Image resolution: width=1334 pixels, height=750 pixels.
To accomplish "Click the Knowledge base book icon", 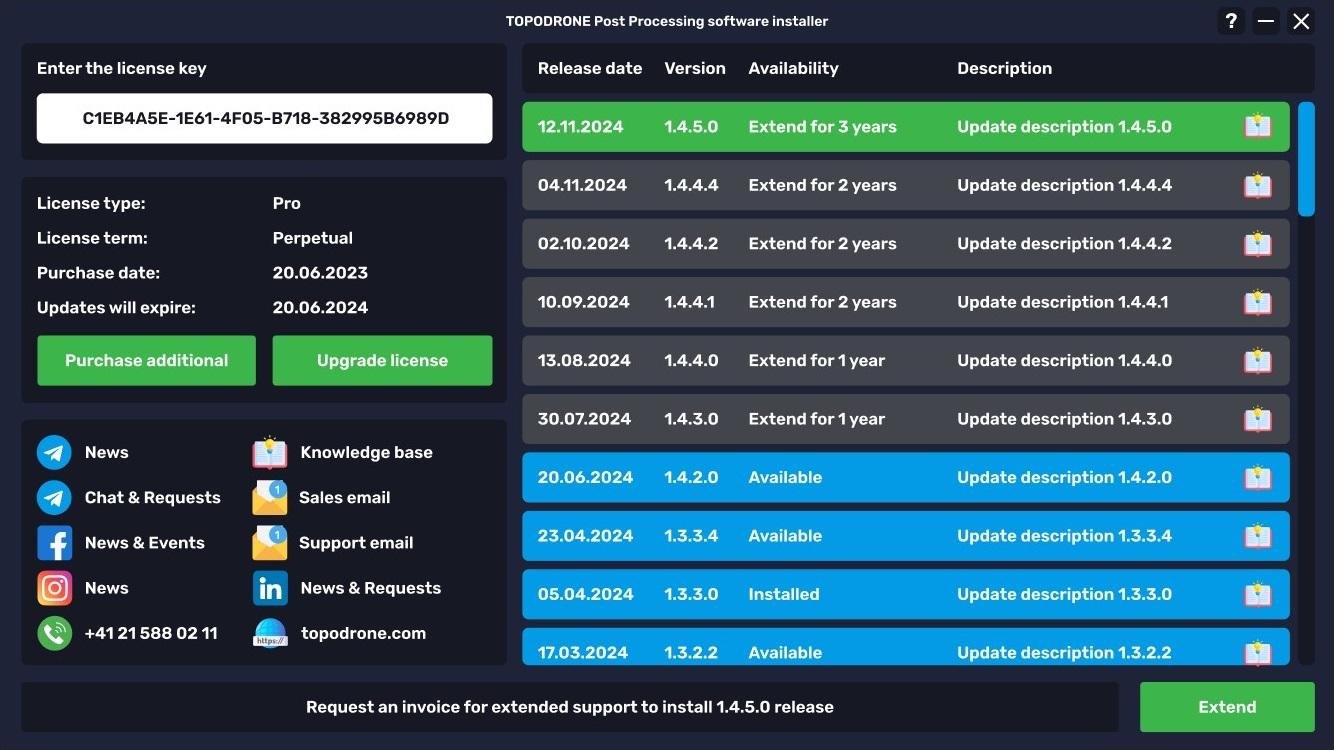I will tap(270, 452).
